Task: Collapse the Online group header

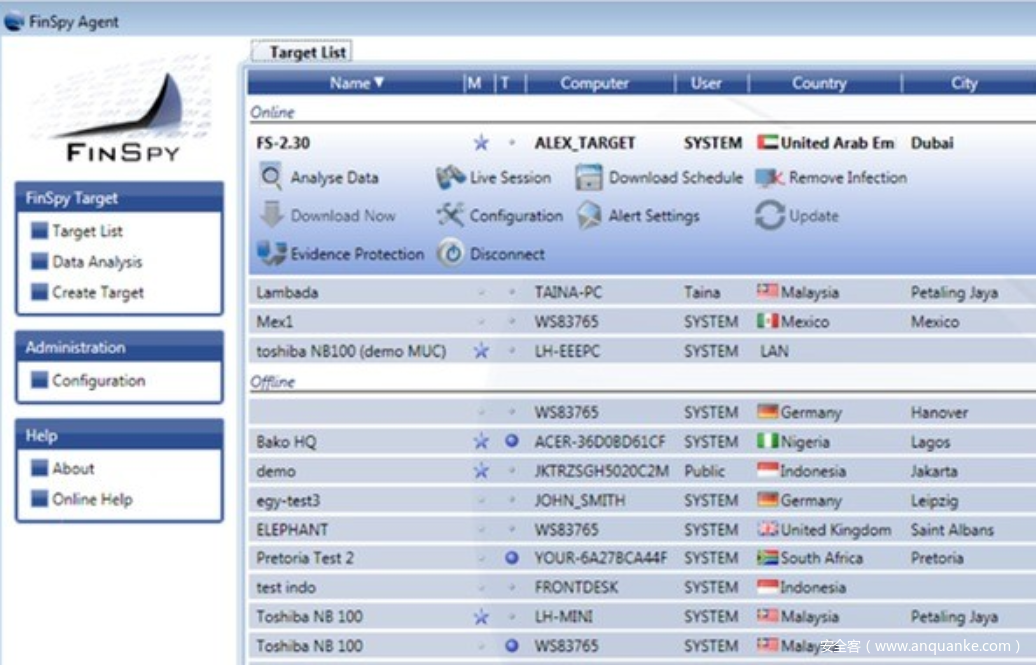Action: (x=272, y=112)
